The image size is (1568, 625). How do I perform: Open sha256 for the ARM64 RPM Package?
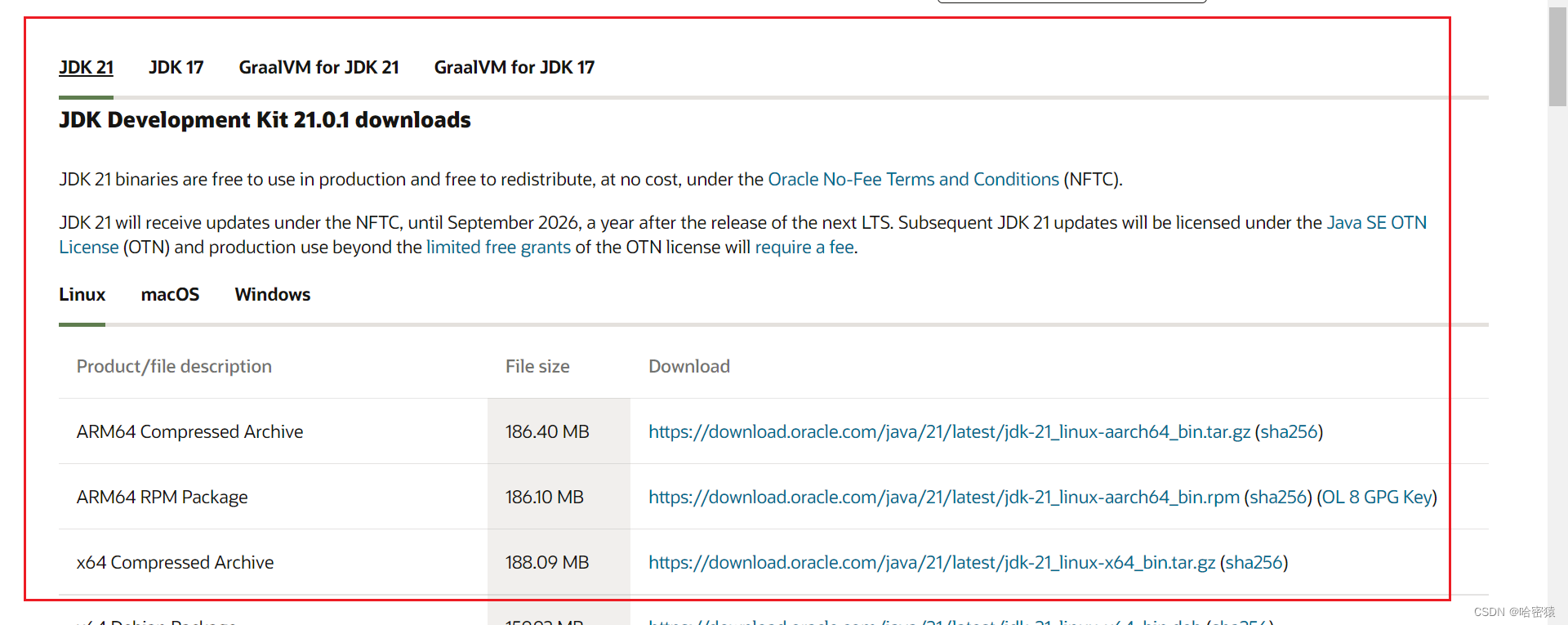coord(1278,497)
